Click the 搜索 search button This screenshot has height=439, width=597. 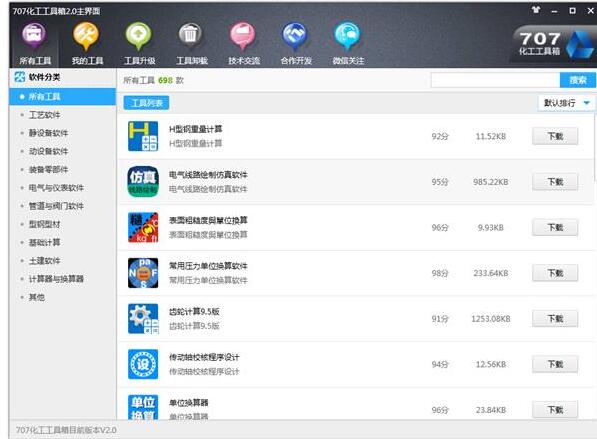(578, 80)
